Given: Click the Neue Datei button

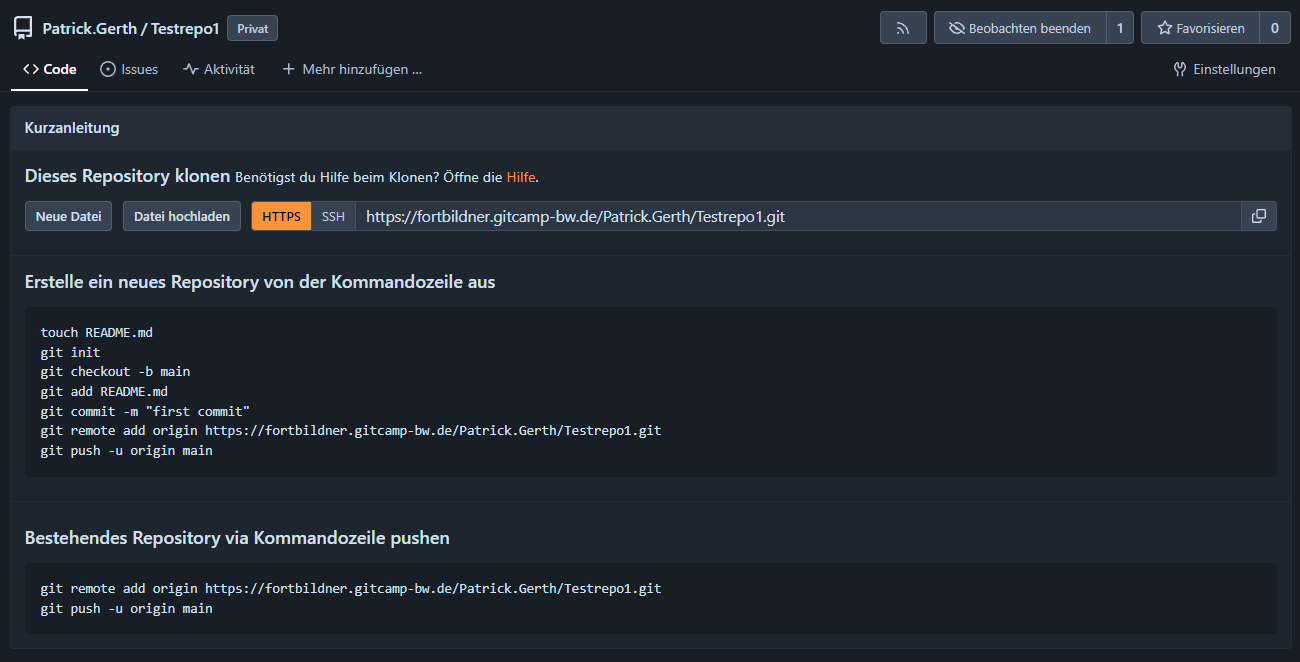Looking at the screenshot, I should (x=68, y=216).
